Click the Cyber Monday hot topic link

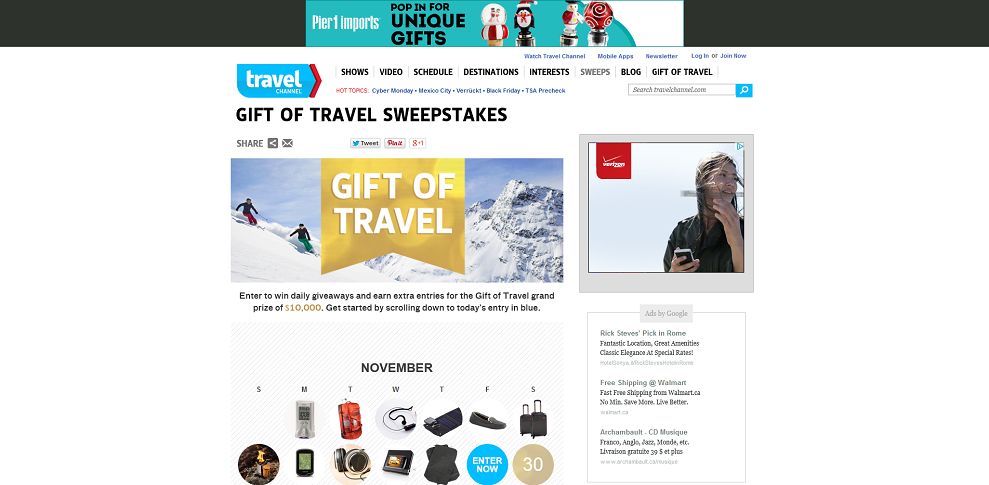(392, 91)
